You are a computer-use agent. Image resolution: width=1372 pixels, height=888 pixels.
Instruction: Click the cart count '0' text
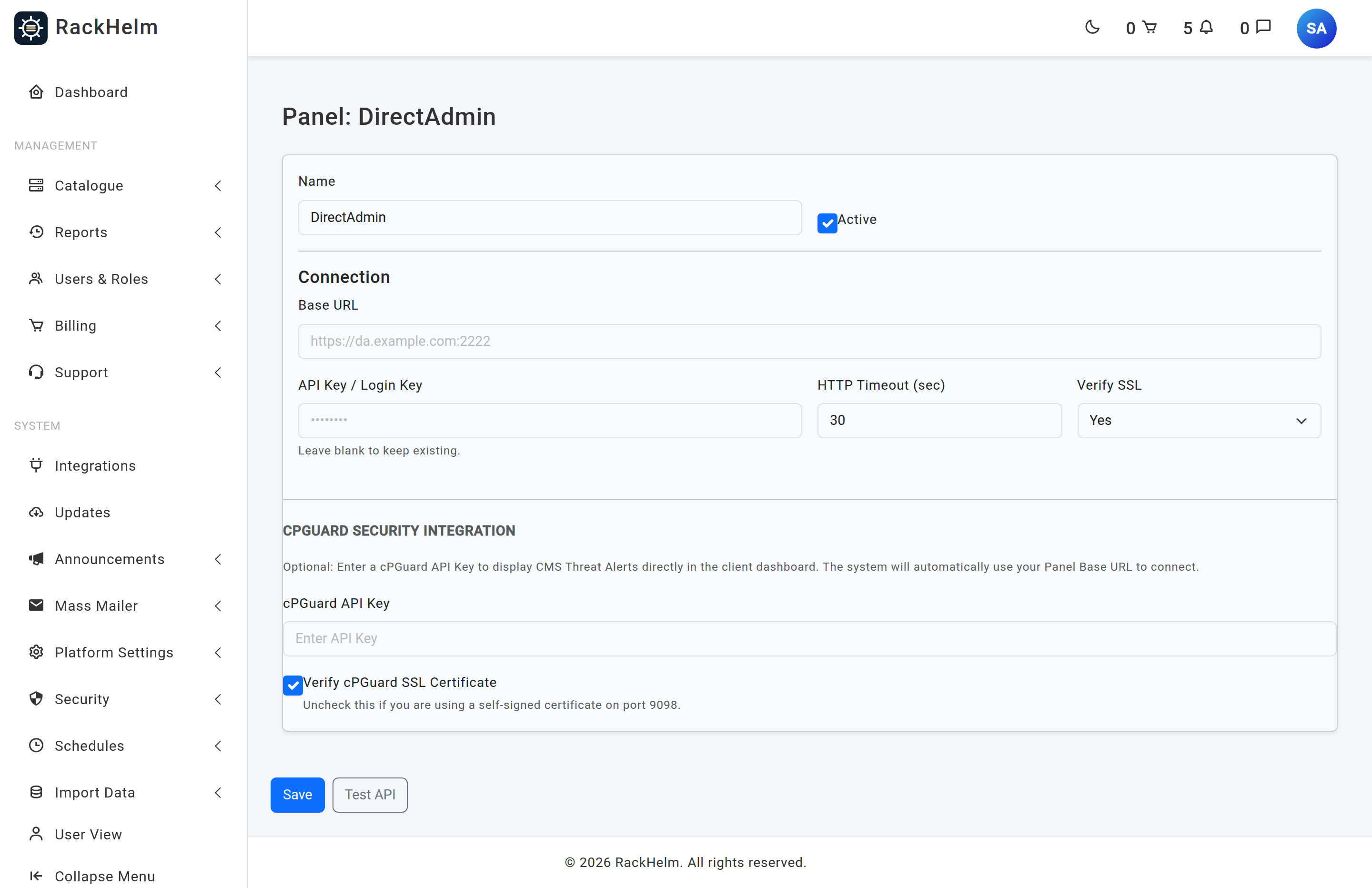pos(1130,28)
